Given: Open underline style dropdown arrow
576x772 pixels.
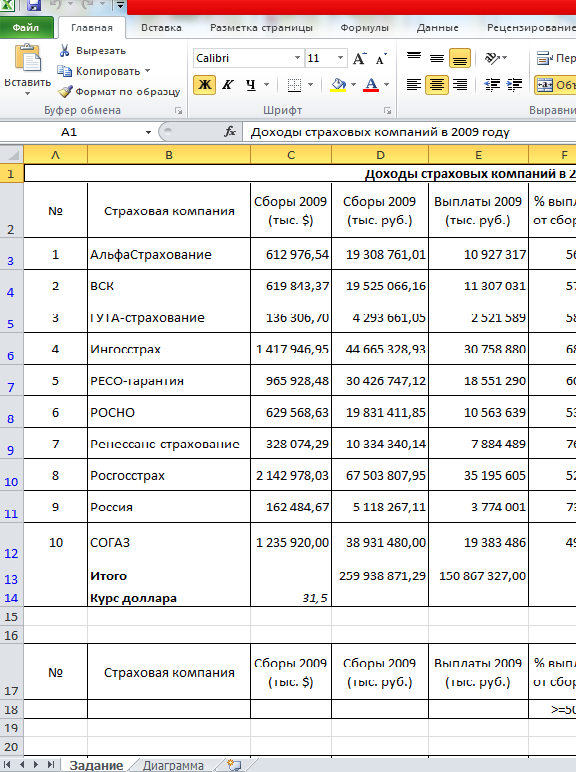Looking at the screenshot, I should [x=266, y=85].
